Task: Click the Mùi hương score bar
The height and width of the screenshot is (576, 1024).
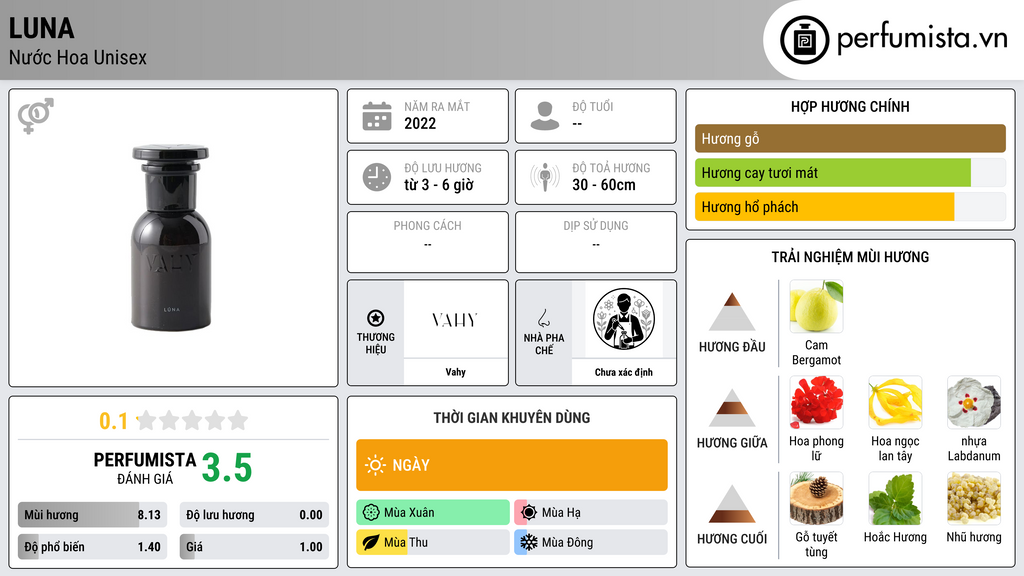Action: click(92, 515)
